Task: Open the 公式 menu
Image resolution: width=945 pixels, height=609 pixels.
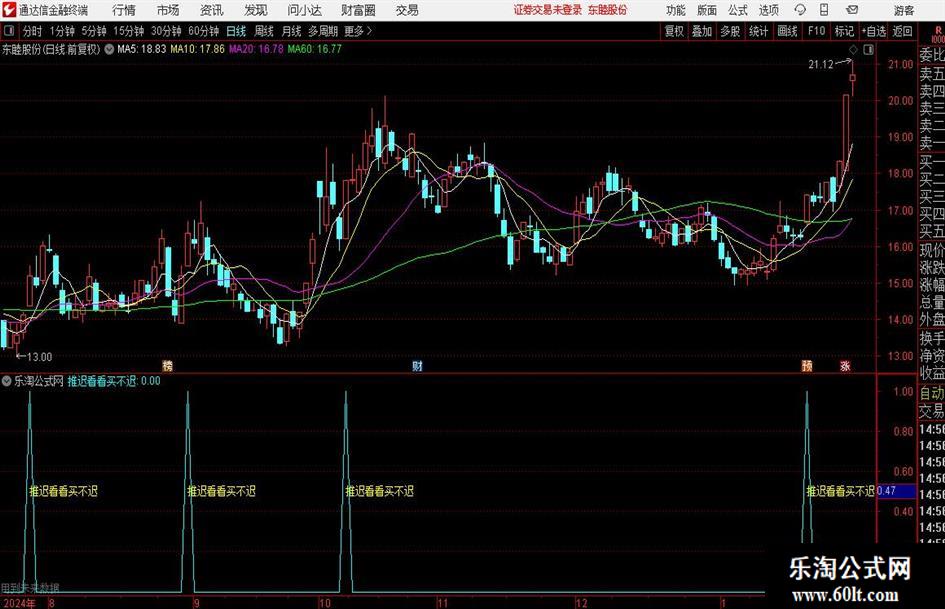Action: click(x=738, y=10)
